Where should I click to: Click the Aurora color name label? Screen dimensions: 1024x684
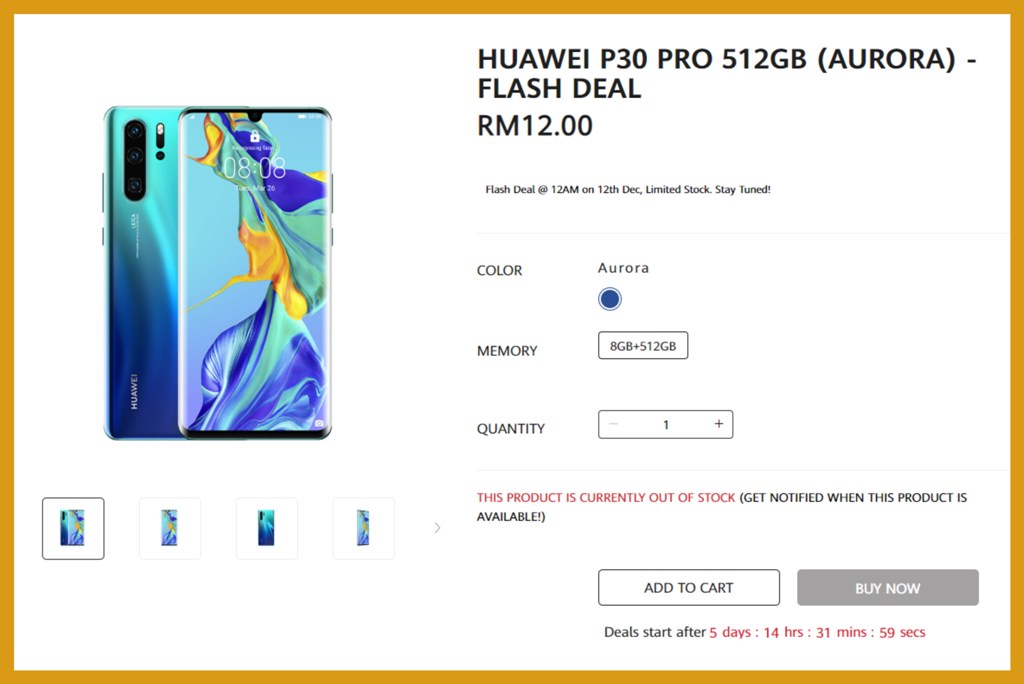coord(623,268)
